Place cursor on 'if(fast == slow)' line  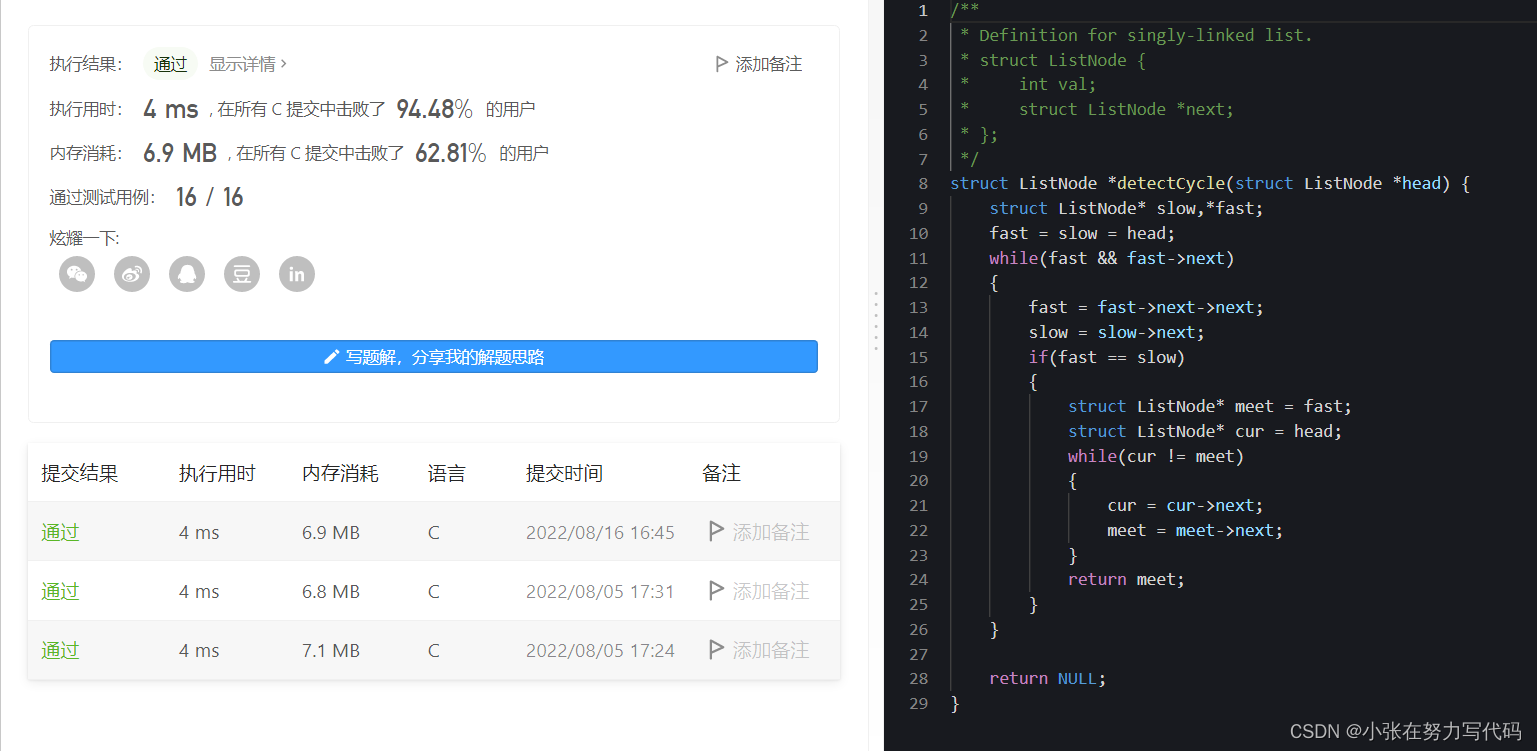(x=1106, y=357)
